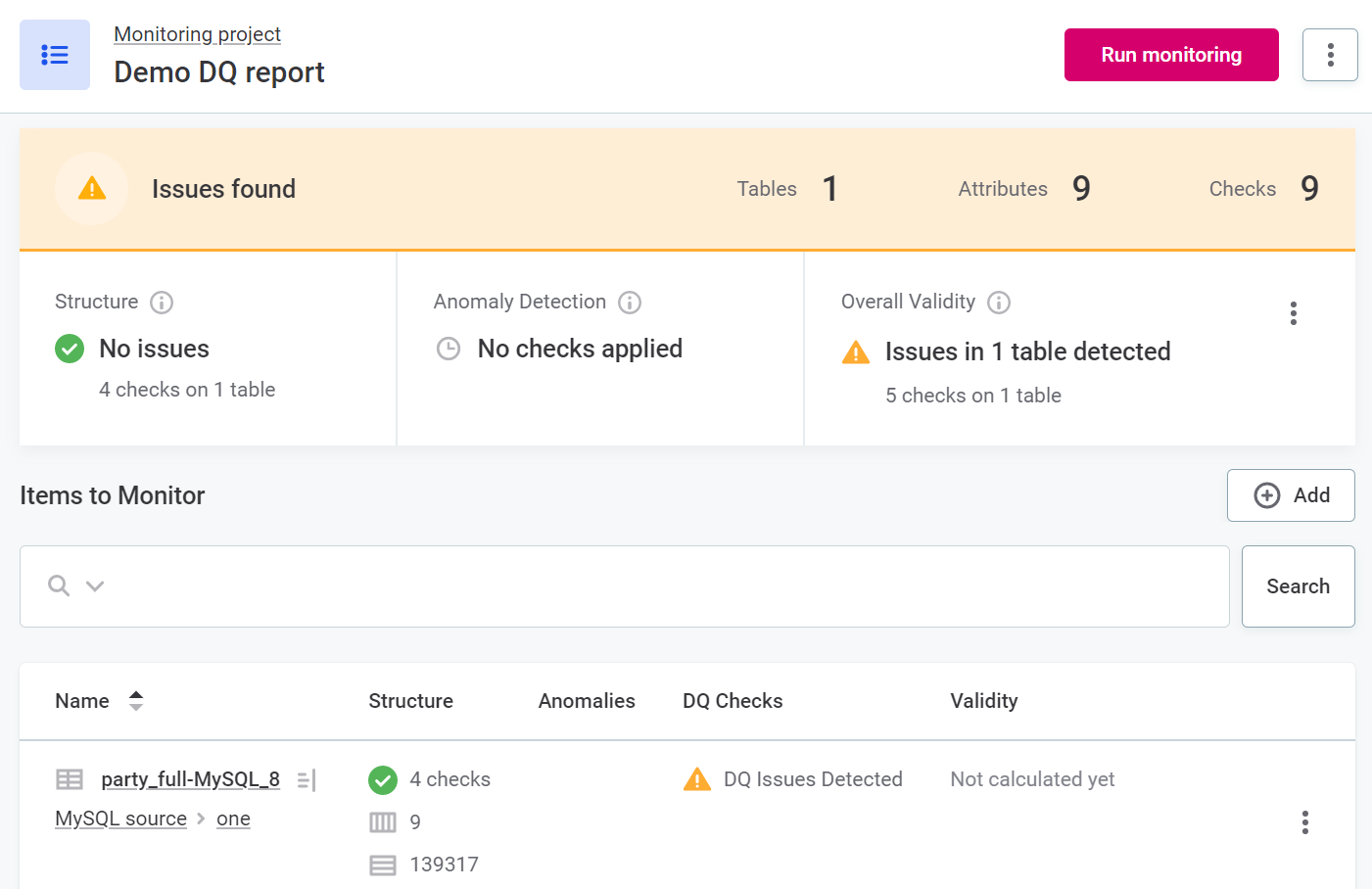1372x889 pixels.
Task: Click the green No issues checkmark icon
Action: point(70,349)
